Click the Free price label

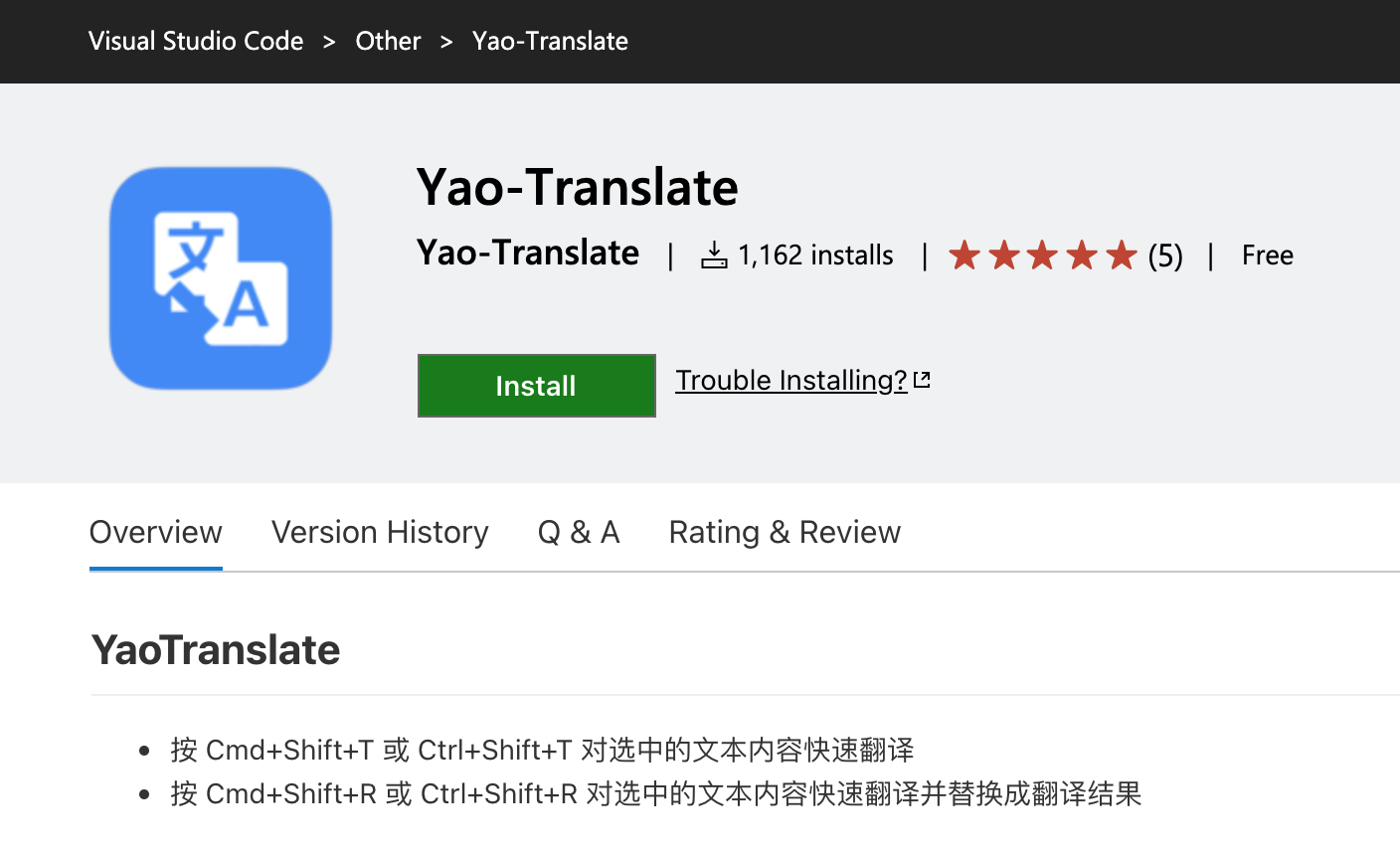[1268, 256]
